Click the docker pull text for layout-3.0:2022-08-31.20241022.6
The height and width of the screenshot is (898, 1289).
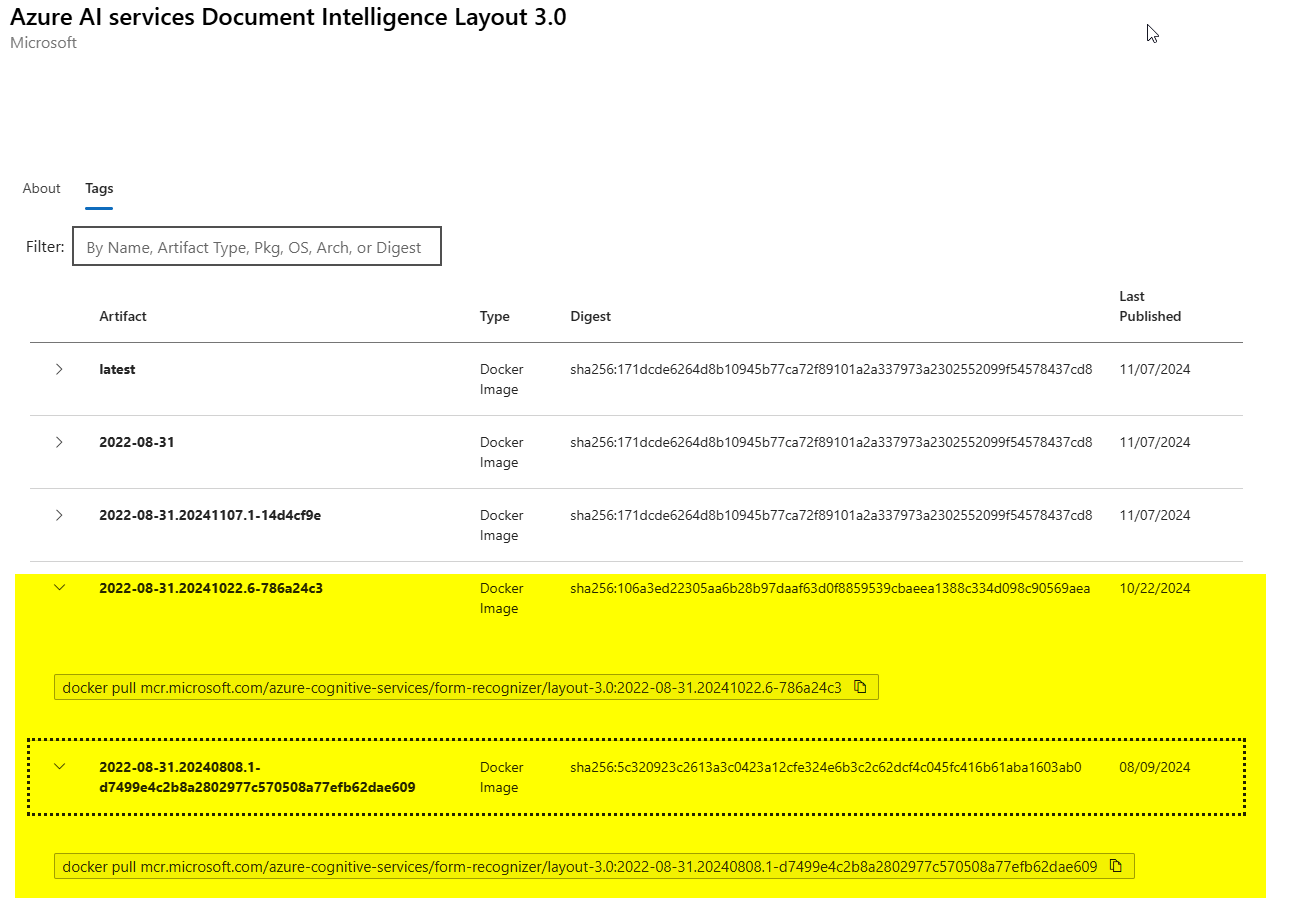coord(452,687)
